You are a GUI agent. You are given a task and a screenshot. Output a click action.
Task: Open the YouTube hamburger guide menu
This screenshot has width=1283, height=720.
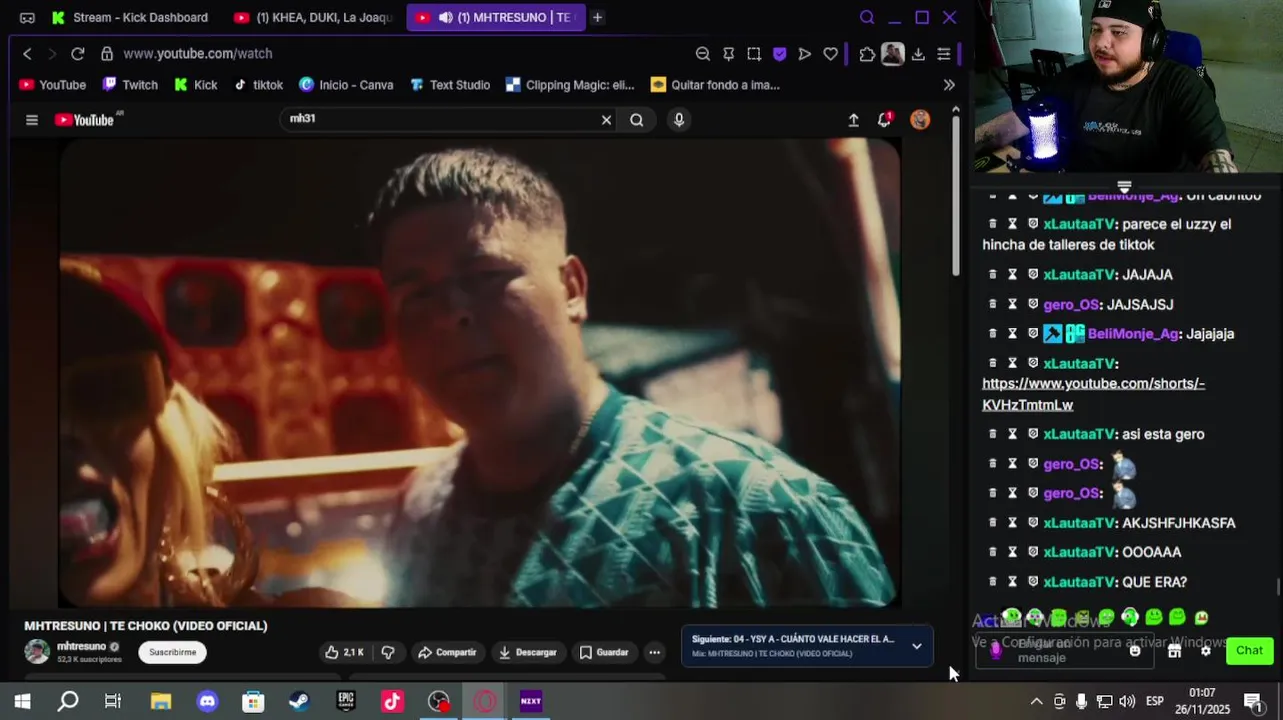(x=32, y=120)
